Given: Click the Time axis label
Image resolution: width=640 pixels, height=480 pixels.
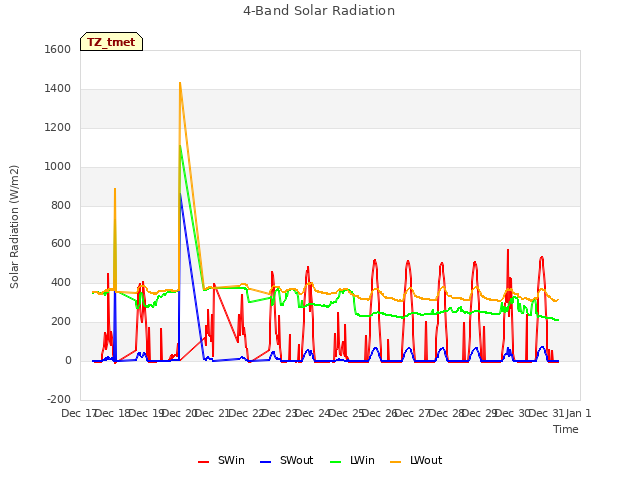Looking at the screenshot, I should click(x=566, y=429).
